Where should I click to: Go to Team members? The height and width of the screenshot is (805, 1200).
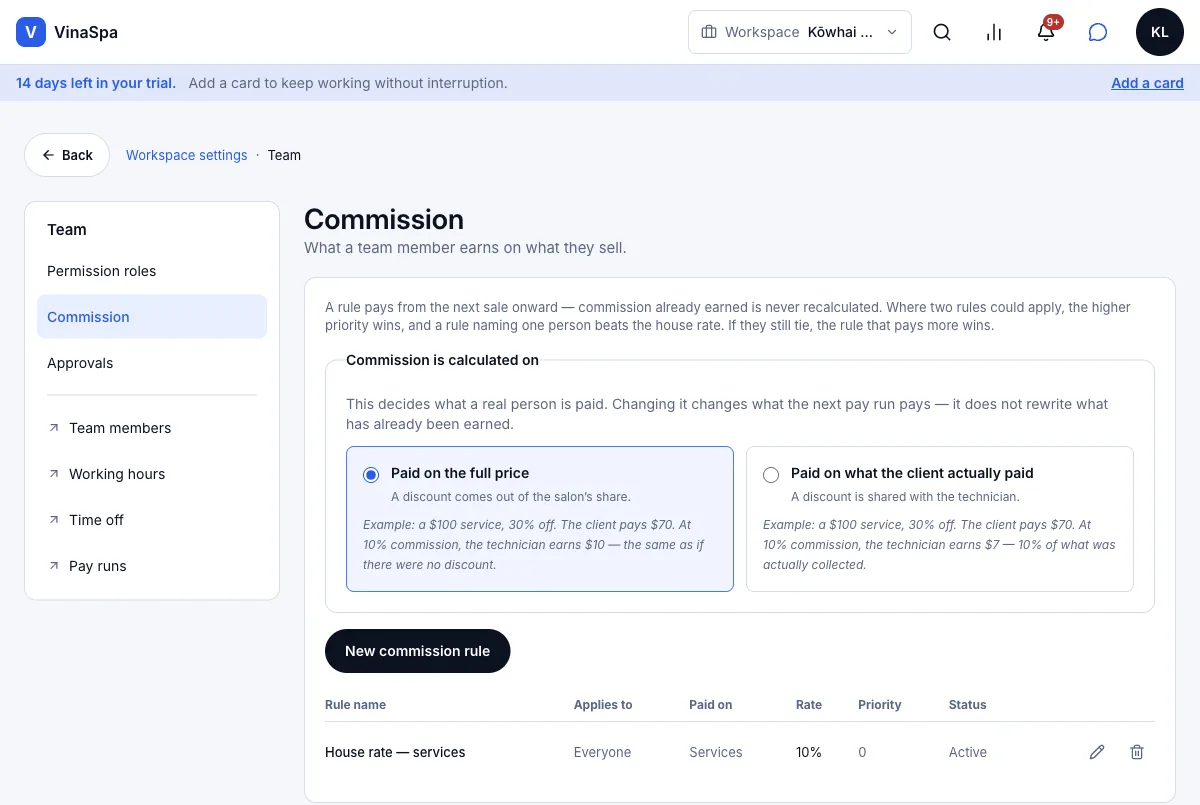click(152, 428)
